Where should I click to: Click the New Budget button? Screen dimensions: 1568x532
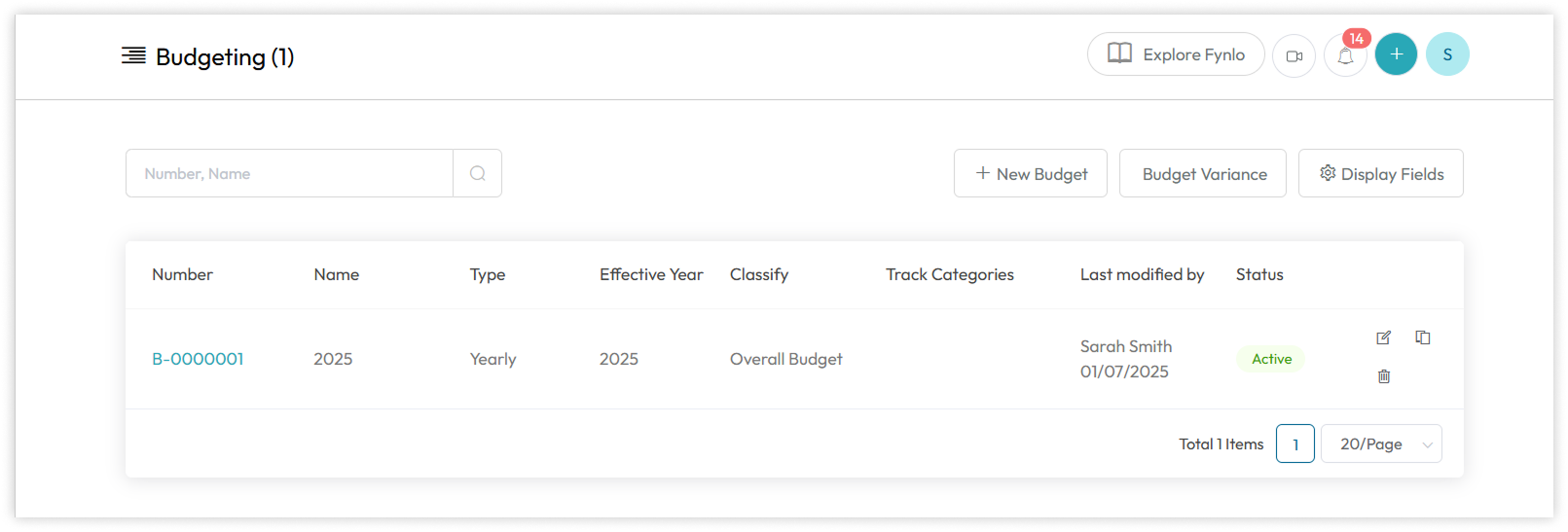pyautogui.click(x=1030, y=173)
